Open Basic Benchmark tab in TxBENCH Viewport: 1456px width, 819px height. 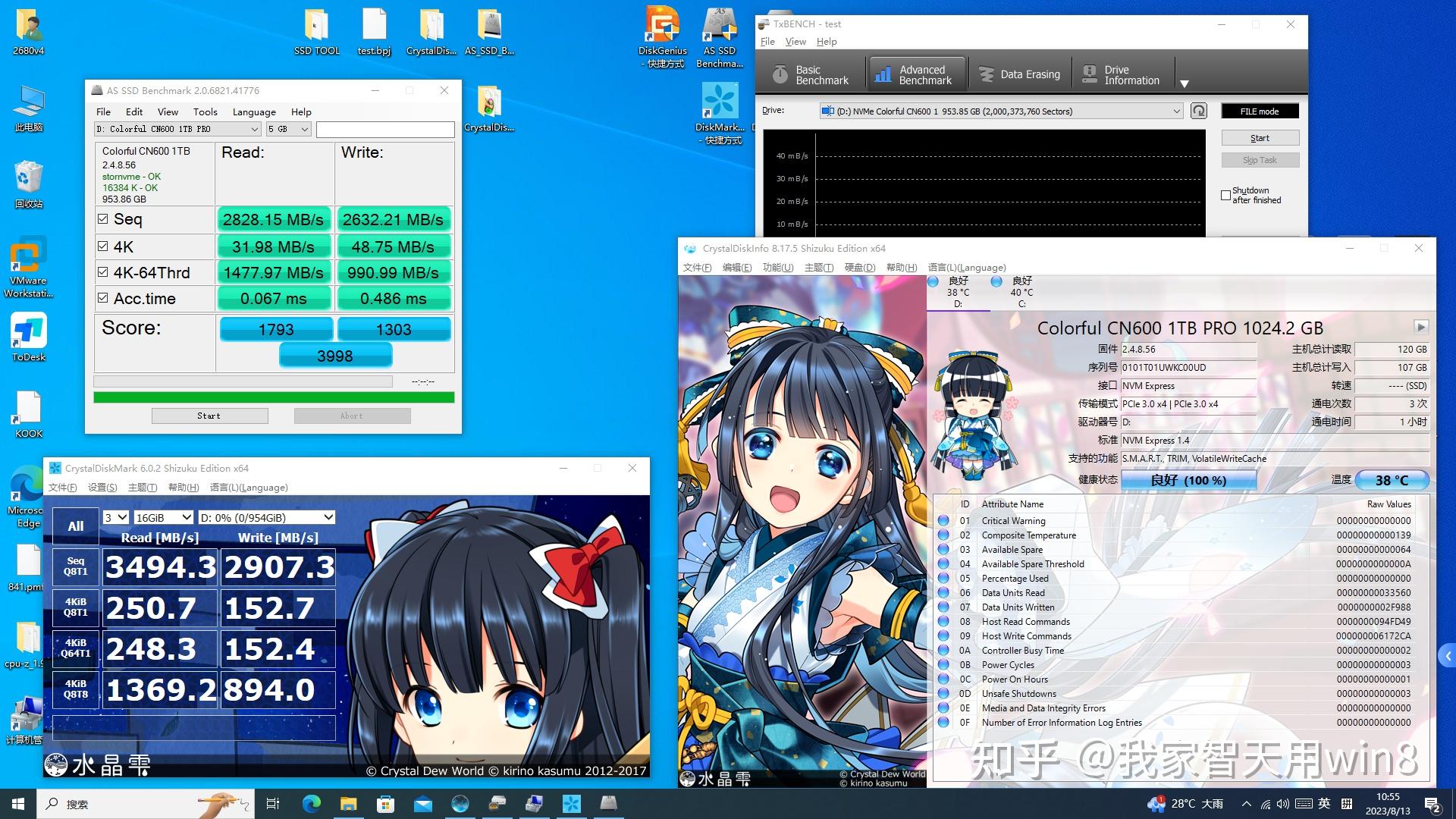811,74
